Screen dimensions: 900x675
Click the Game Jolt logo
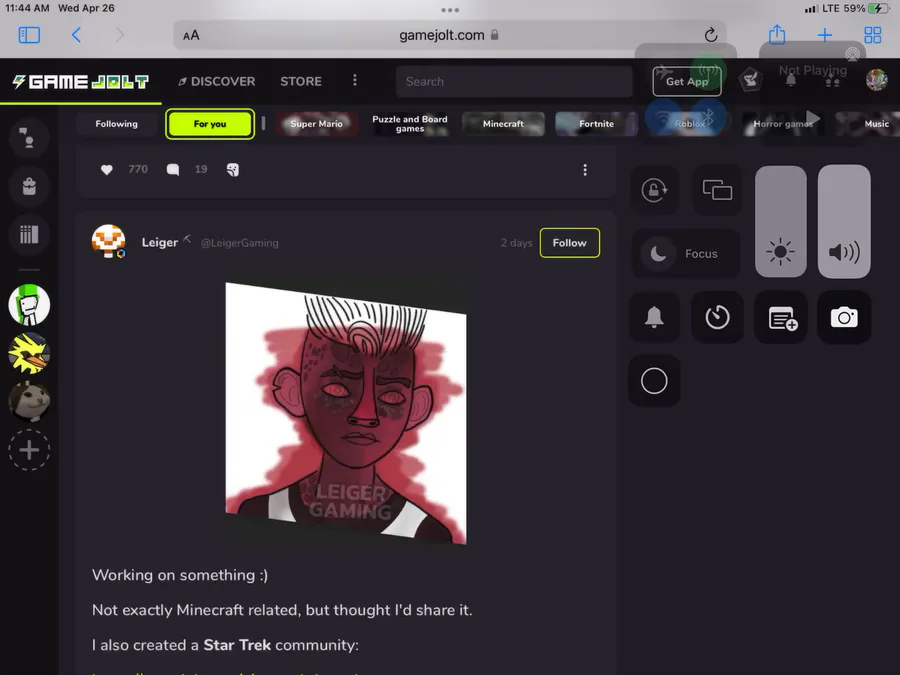(81, 82)
